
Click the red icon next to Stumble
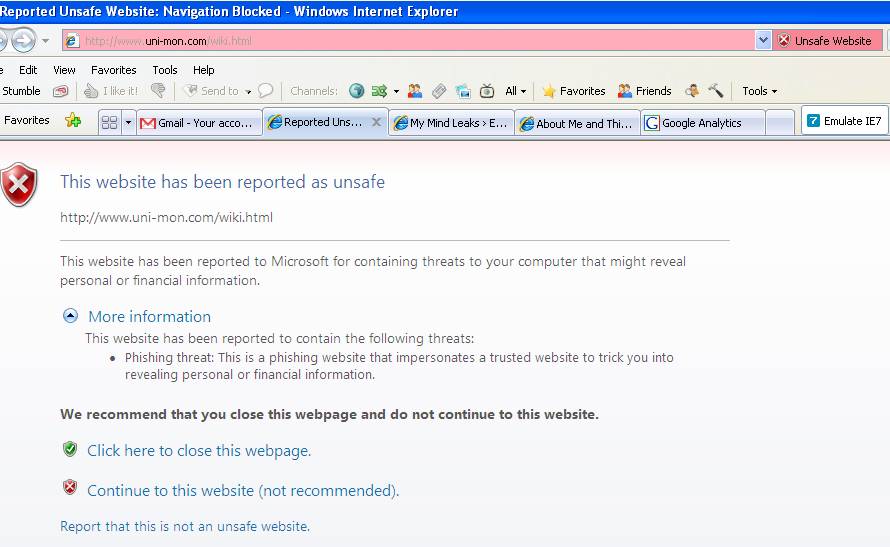tap(61, 91)
